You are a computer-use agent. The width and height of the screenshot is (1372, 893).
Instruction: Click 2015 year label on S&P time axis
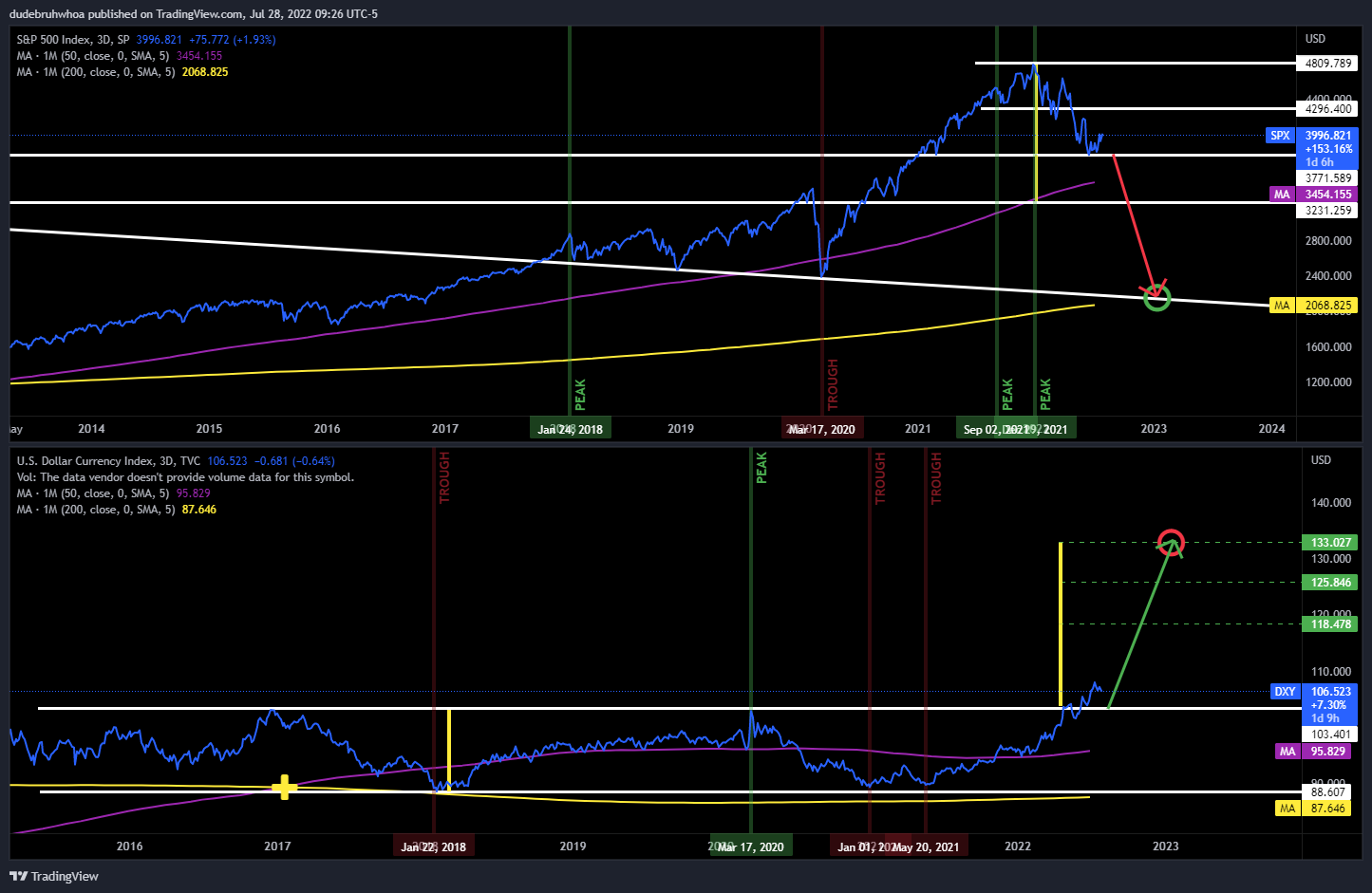(x=209, y=429)
